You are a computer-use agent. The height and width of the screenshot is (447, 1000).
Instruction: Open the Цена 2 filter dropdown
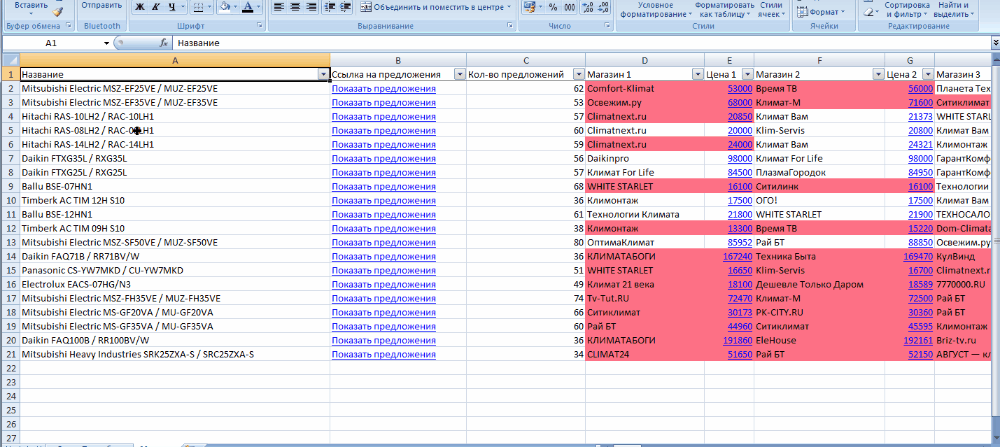coord(927,75)
